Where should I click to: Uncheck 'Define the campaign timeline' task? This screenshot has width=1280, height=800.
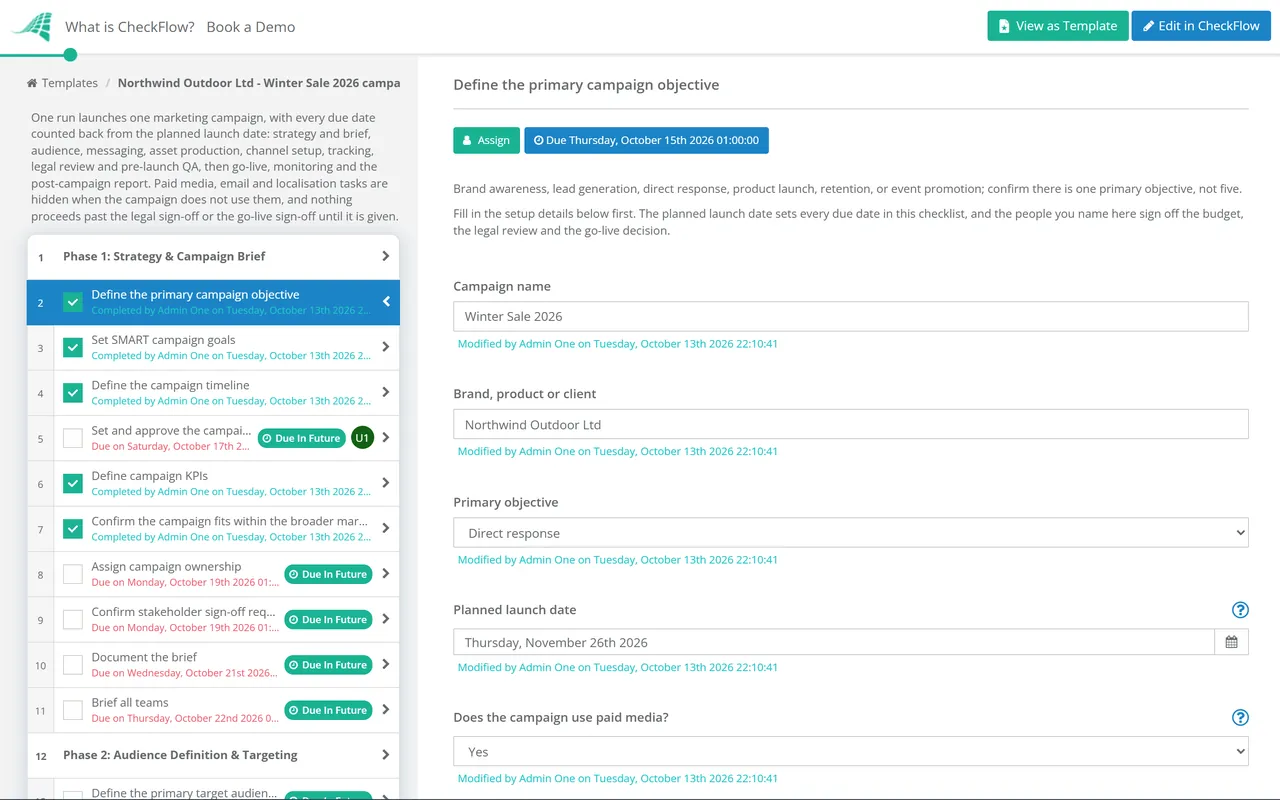click(x=73, y=393)
